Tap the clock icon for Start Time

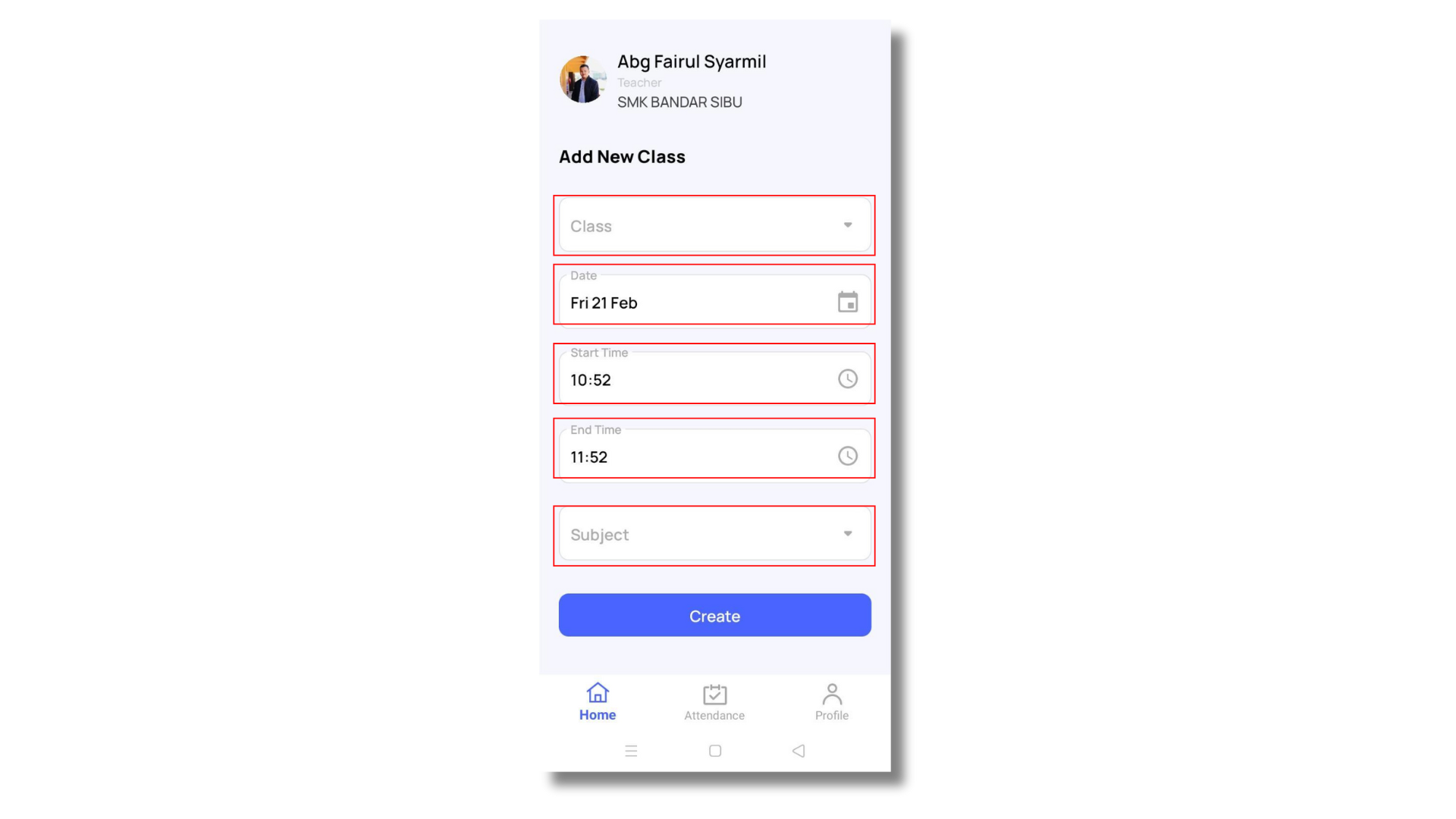pyautogui.click(x=848, y=378)
